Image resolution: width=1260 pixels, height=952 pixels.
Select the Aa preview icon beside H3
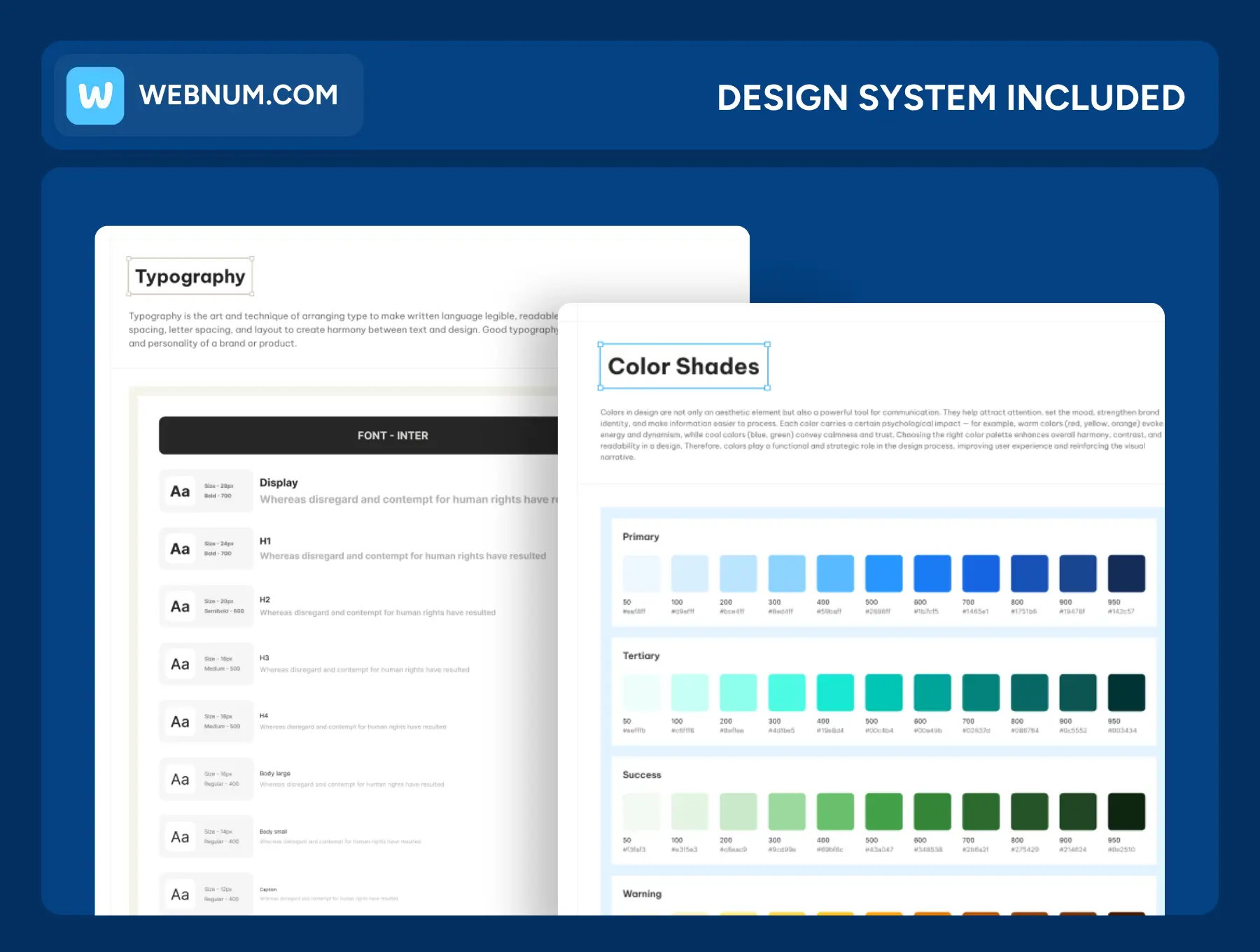coord(180,664)
